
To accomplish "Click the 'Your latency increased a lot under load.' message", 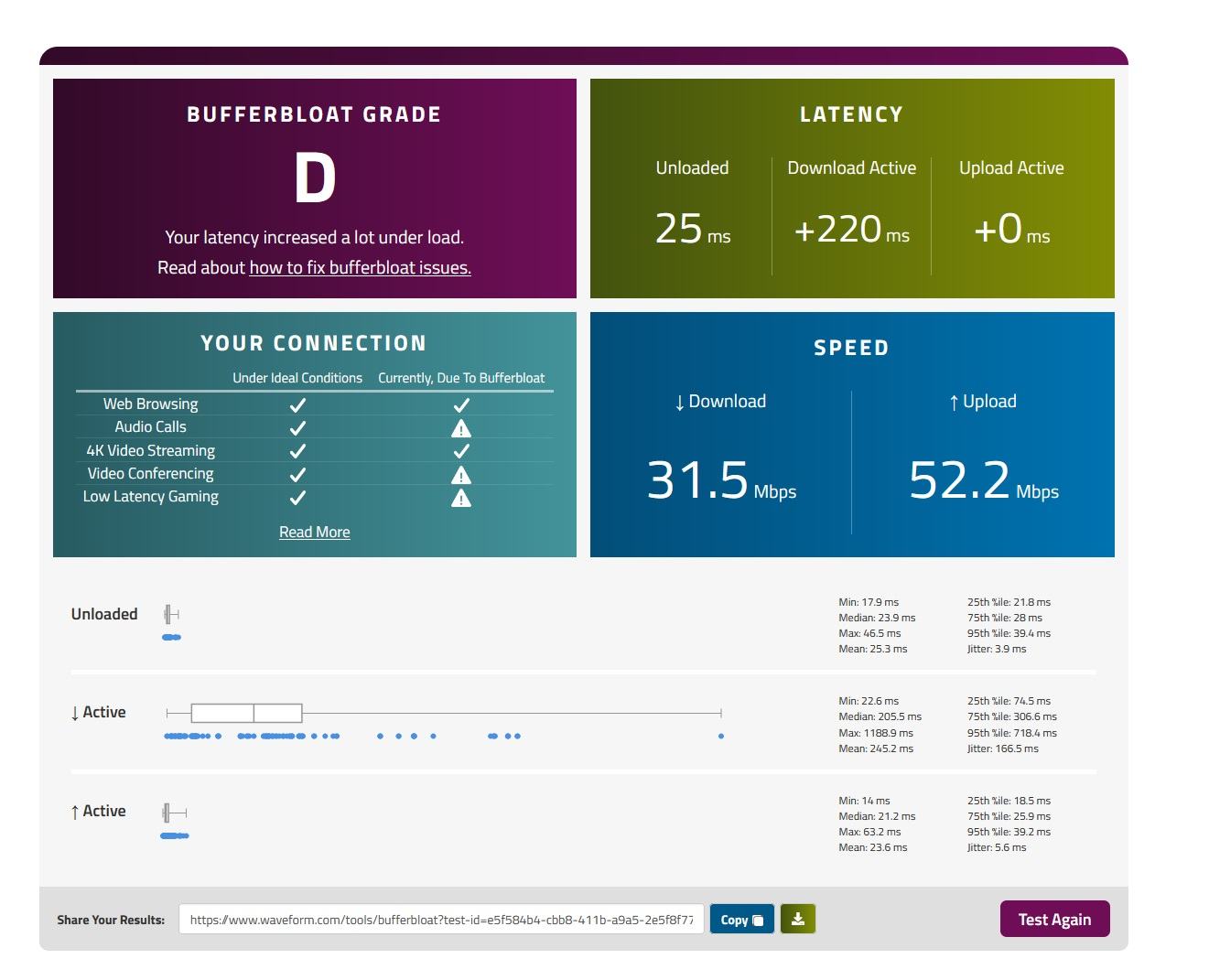I will (x=314, y=237).
